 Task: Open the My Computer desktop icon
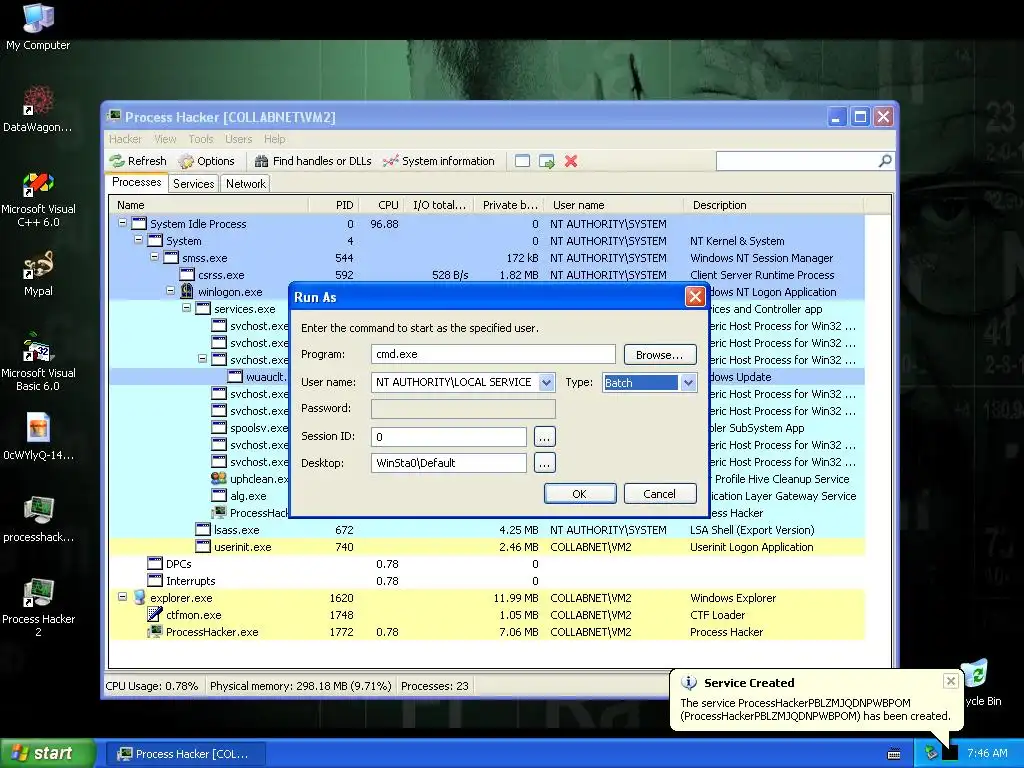click(38, 26)
